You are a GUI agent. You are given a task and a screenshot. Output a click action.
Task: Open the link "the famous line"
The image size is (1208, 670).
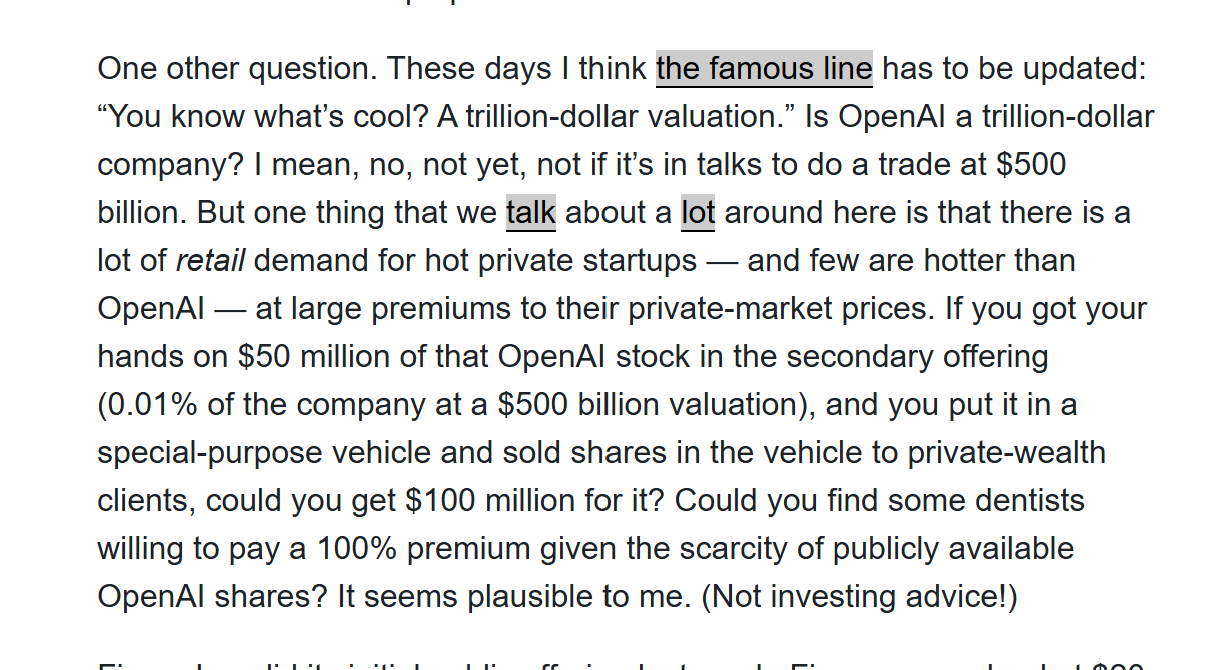(x=764, y=69)
